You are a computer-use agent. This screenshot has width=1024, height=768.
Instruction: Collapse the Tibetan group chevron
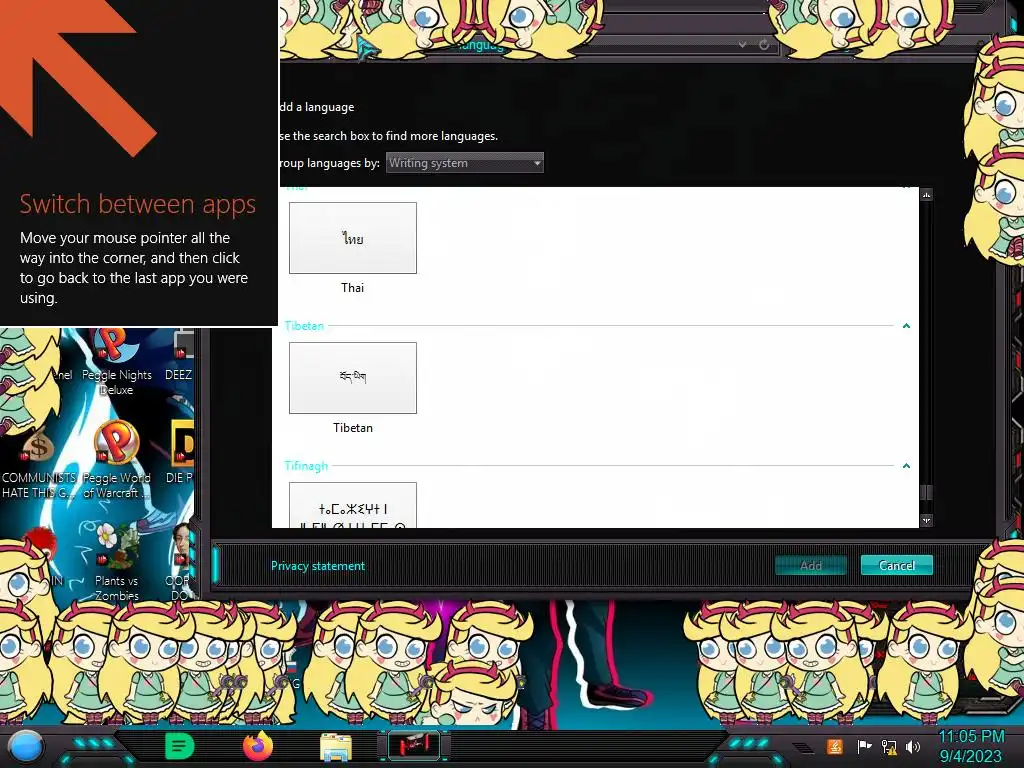pos(906,325)
